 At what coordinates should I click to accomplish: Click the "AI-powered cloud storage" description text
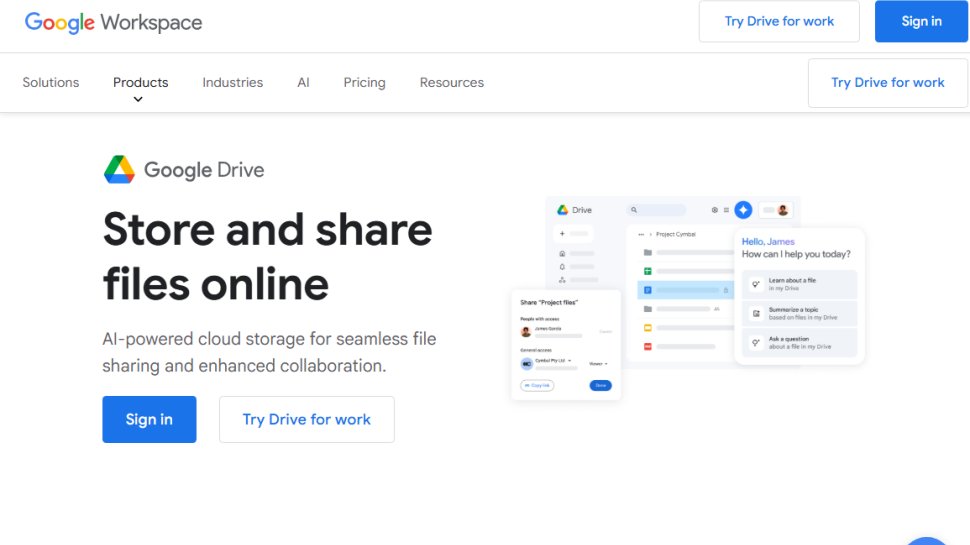click(x=269, y=352)
